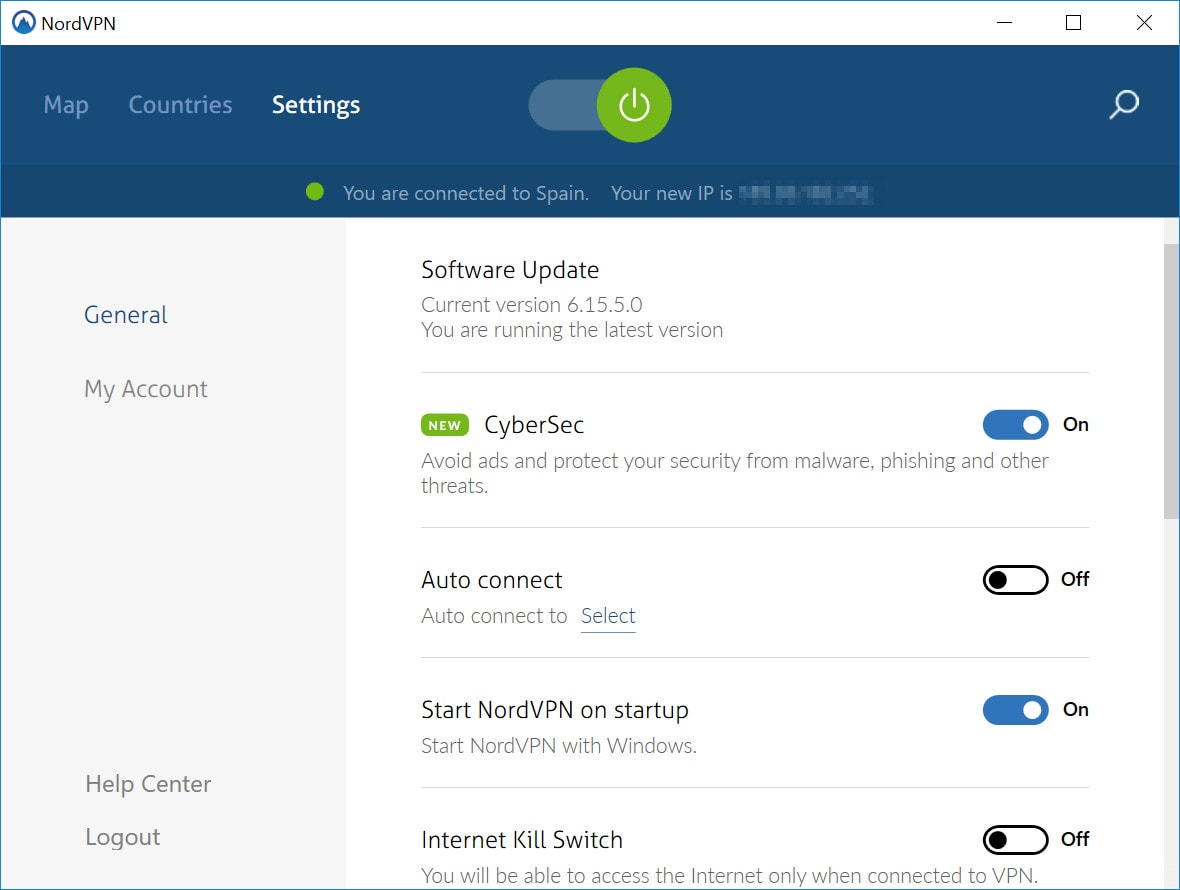Image resolution: width=1180 pixels, height=890 pixels.
Task: Click the CyberSec heading label
Action: [534, 425]
